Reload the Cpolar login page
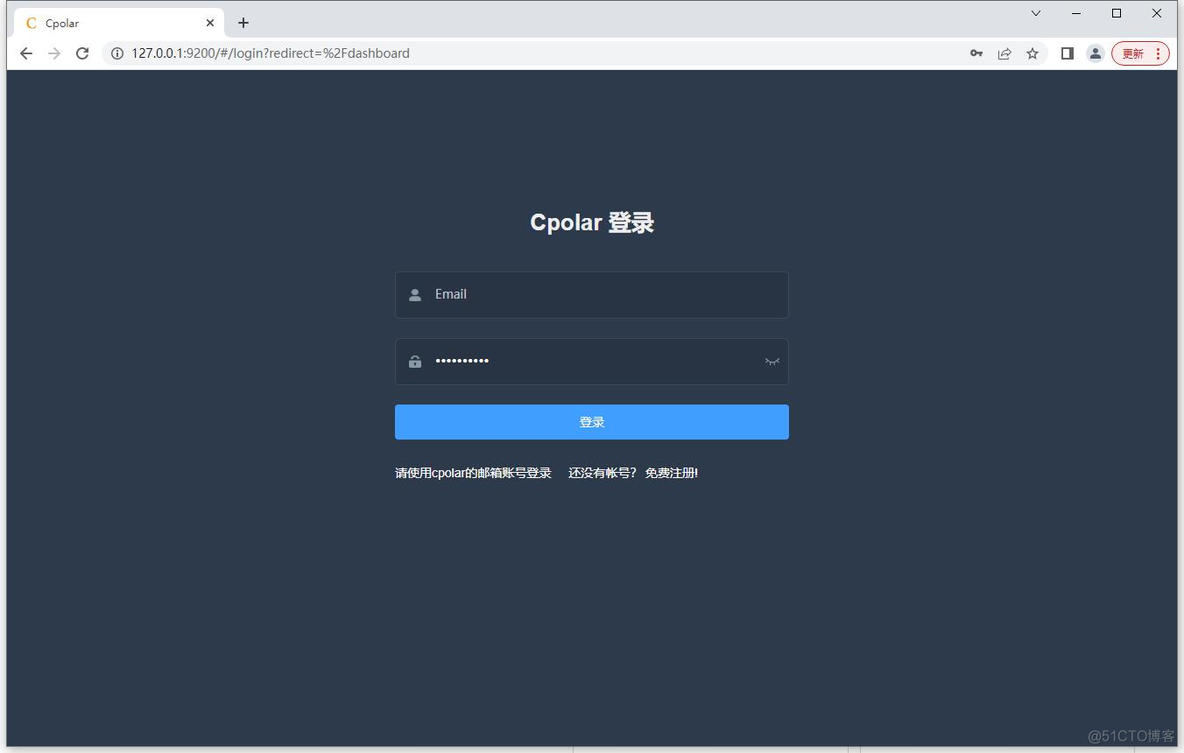The height and width of the screenshot is (753, 1184). coord(82,54)
